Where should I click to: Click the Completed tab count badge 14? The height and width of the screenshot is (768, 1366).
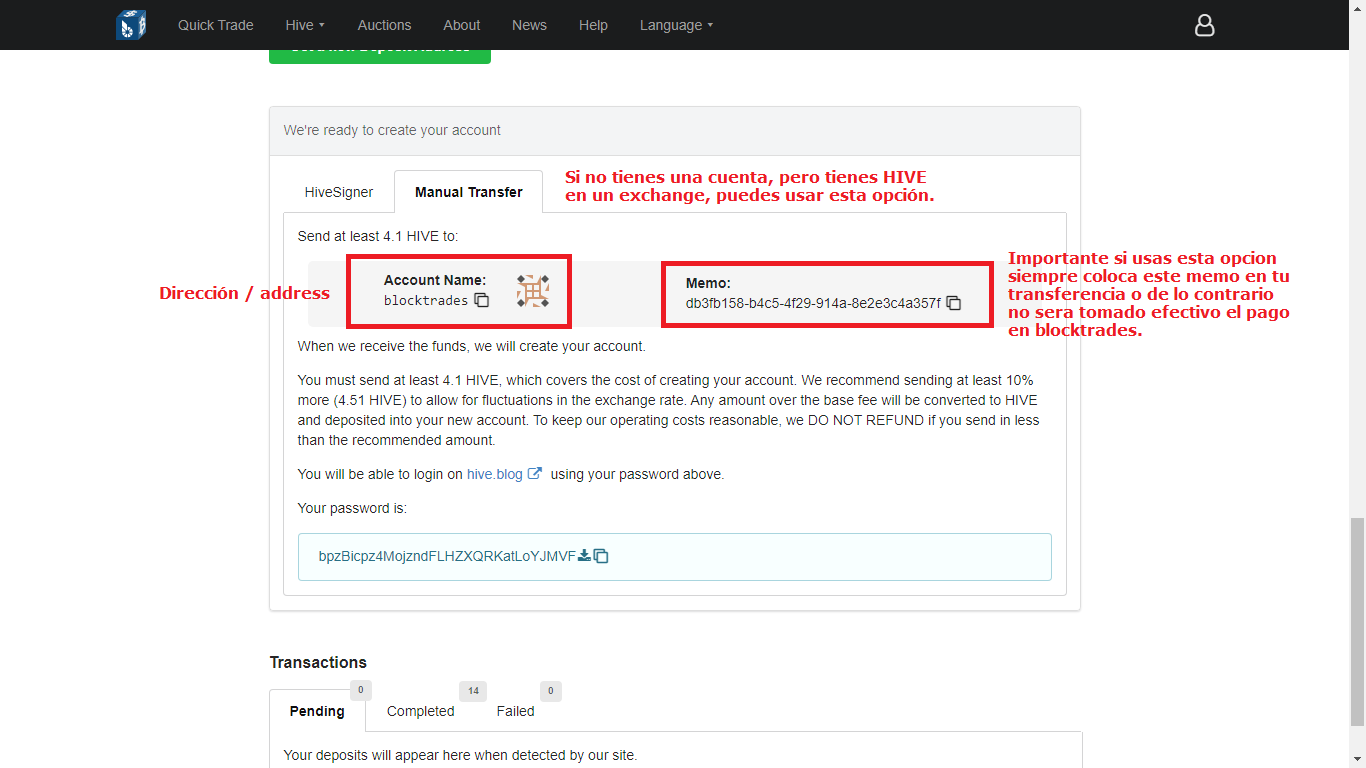[472, 691]
